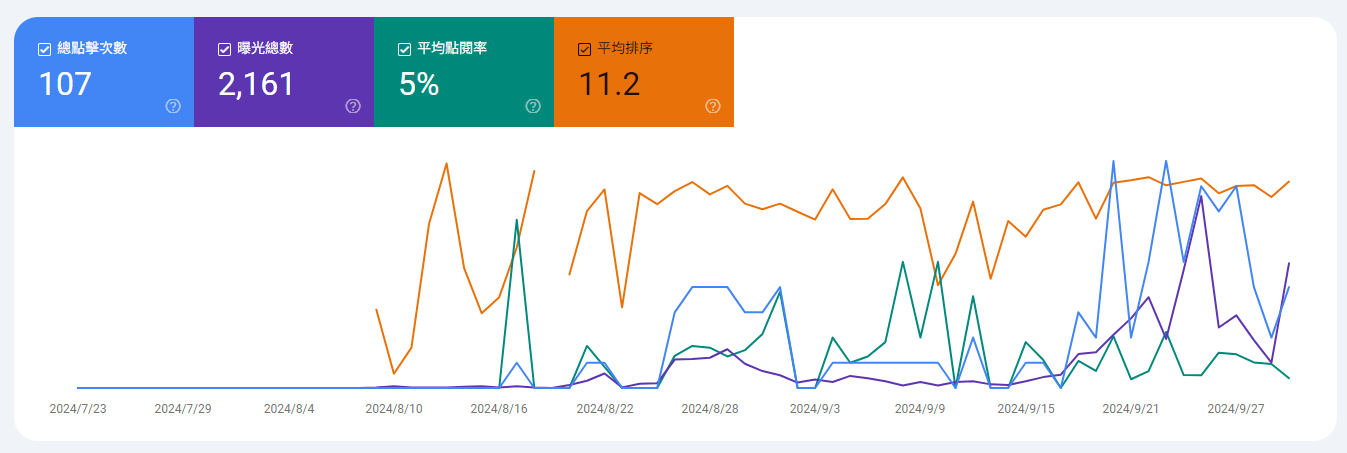Open help icon on 平均點閱率 card
Image resolution: width=1347 pixels, height=453 pixels.
(533, 106)
